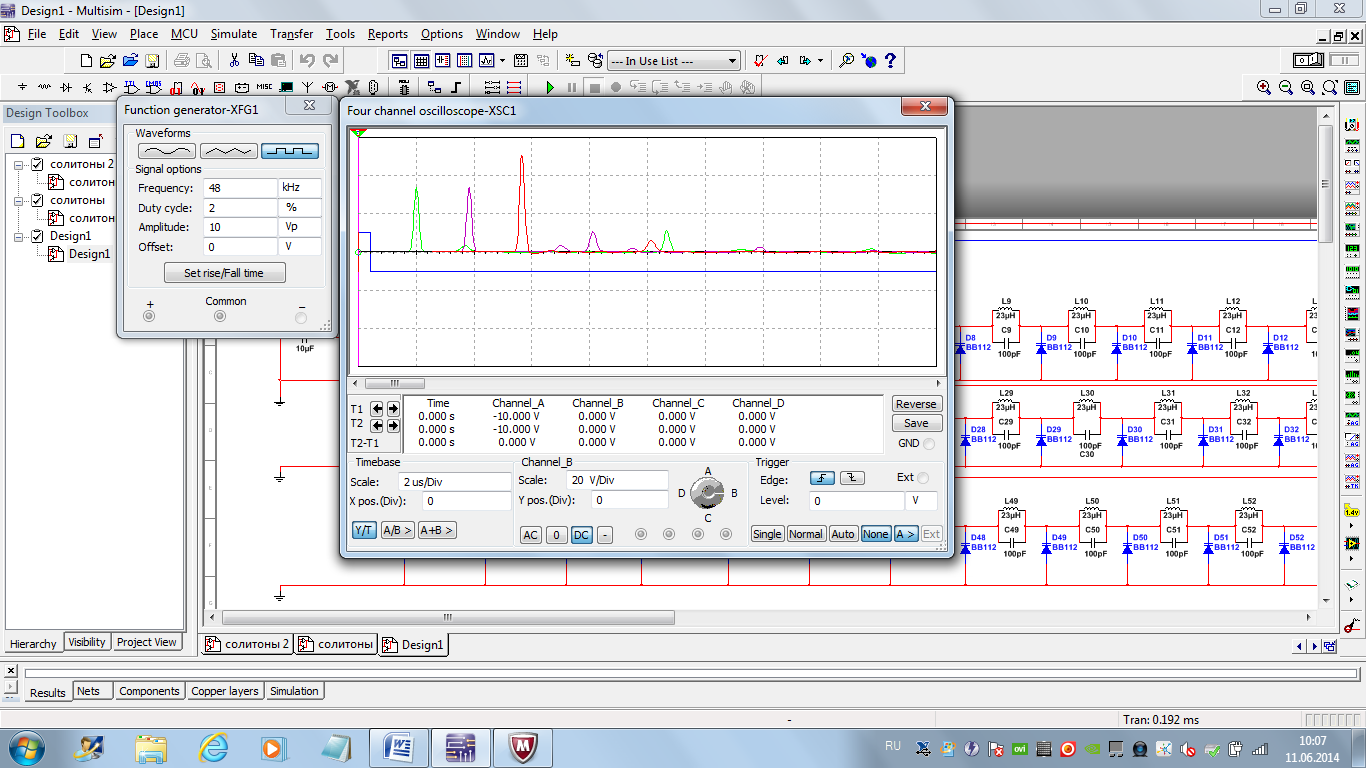Select Single trigger mode
This screenshot has height=768, width=1366.
click(767, 534)
